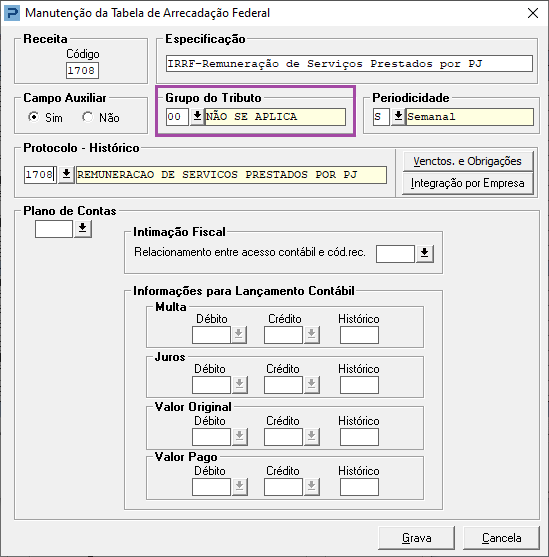The width and height of the screenshot is (549, 557).
Task: Click Plano de Contas input field
Action: (54, 229)
